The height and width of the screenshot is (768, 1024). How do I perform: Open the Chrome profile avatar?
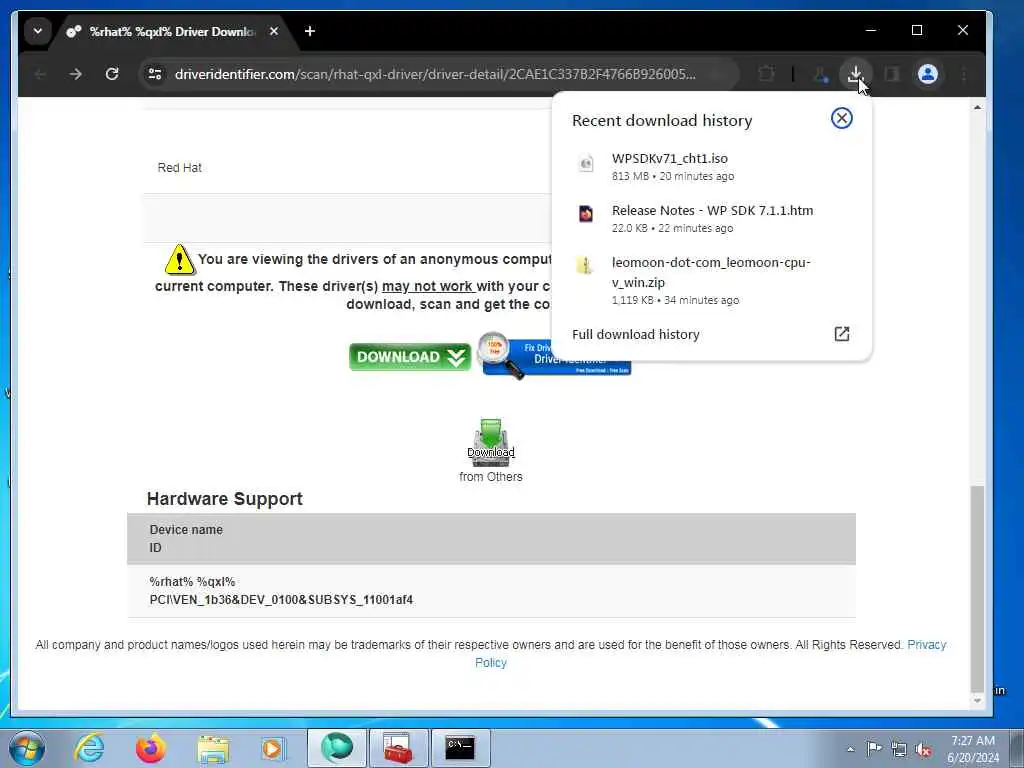point(927,74)
